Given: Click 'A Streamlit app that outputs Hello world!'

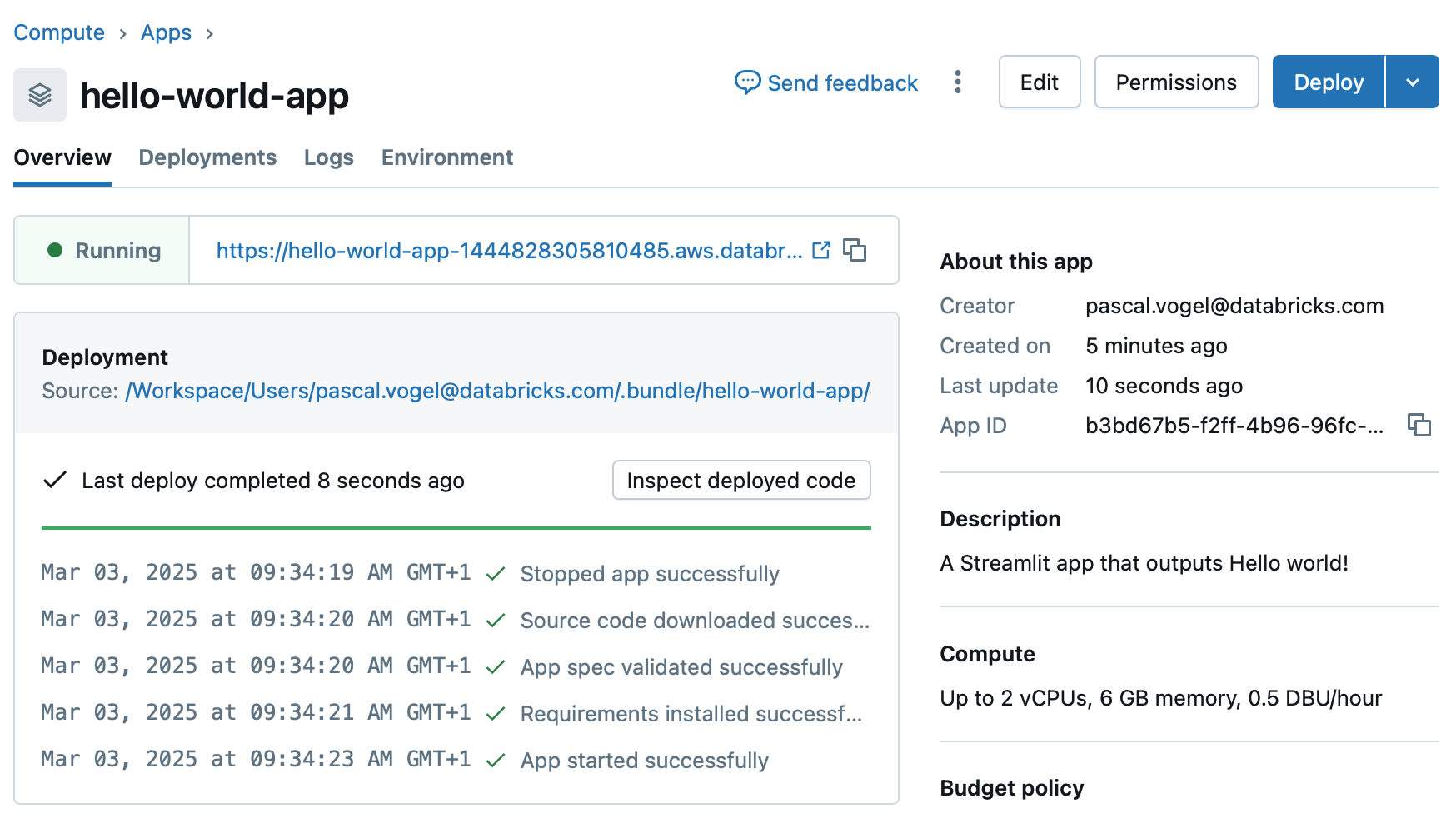Looking at the screenshot, I should tap(1144, 563).
